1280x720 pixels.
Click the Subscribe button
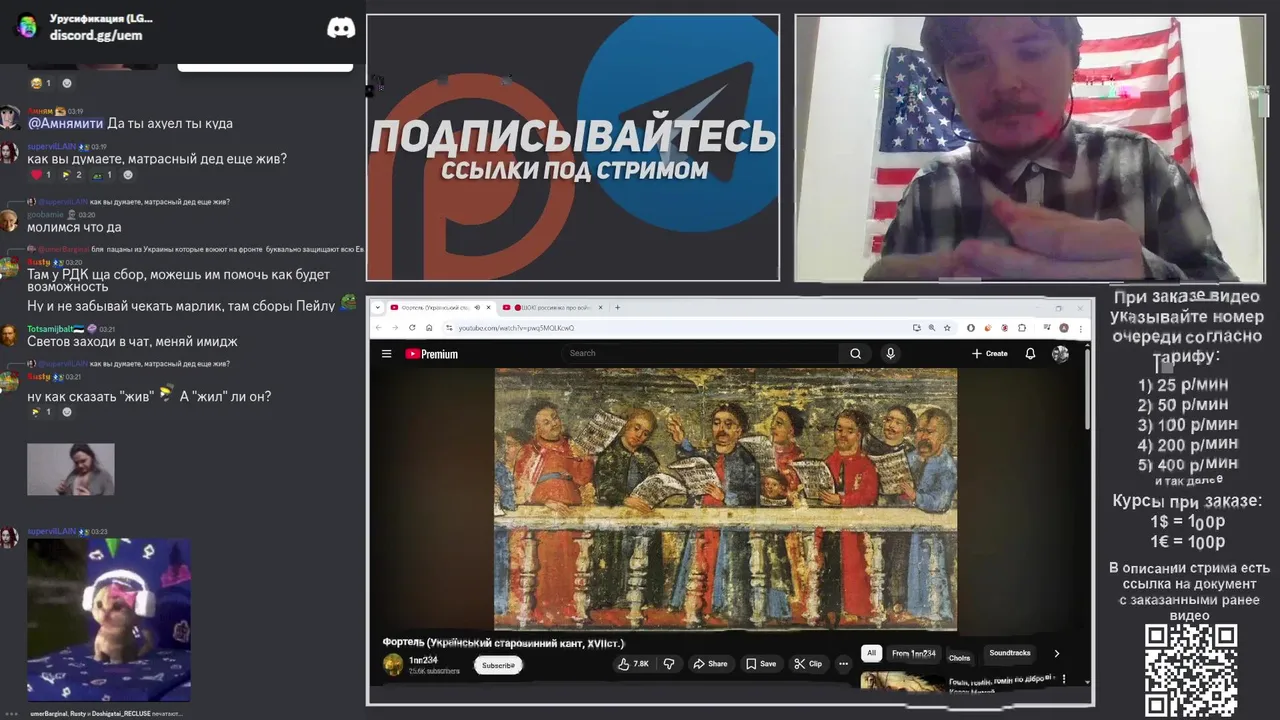tap(498, 665)
